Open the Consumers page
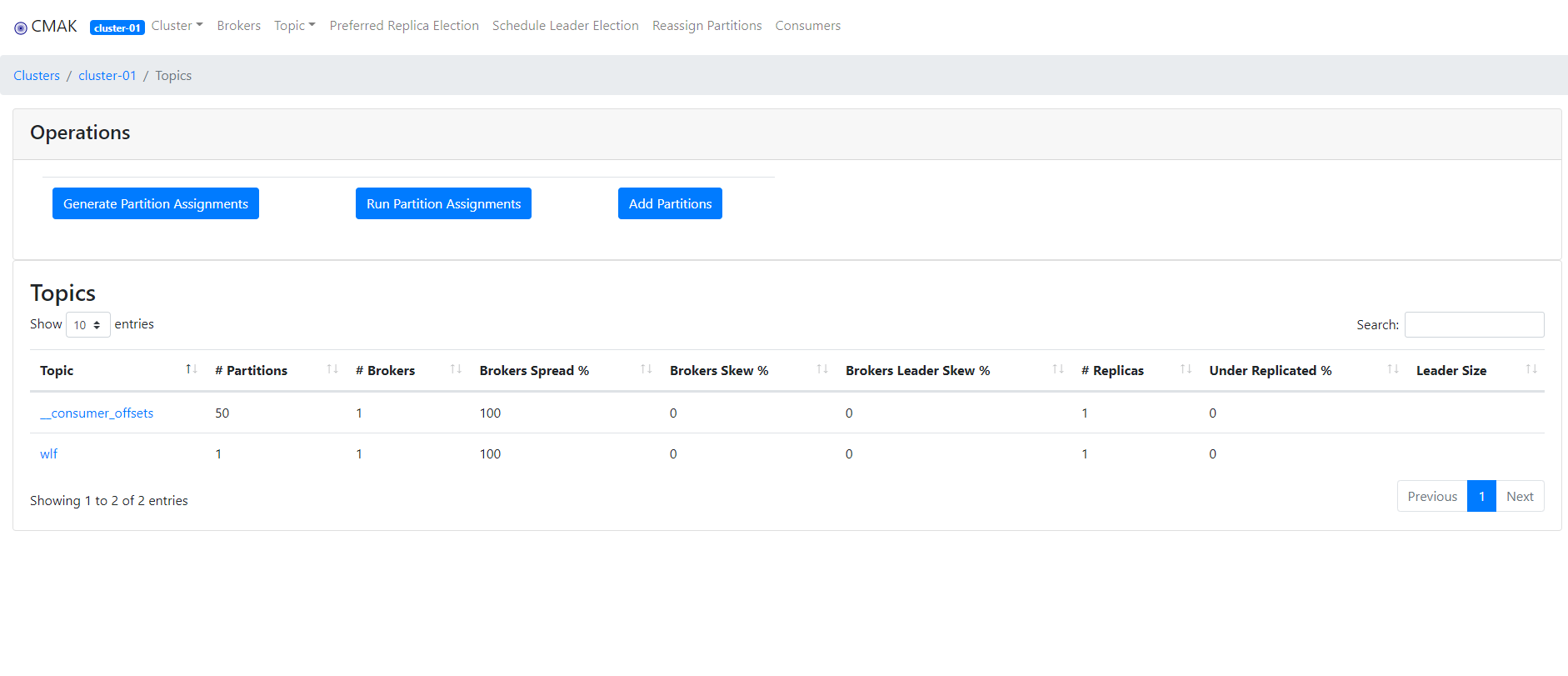 click(808, 26)
